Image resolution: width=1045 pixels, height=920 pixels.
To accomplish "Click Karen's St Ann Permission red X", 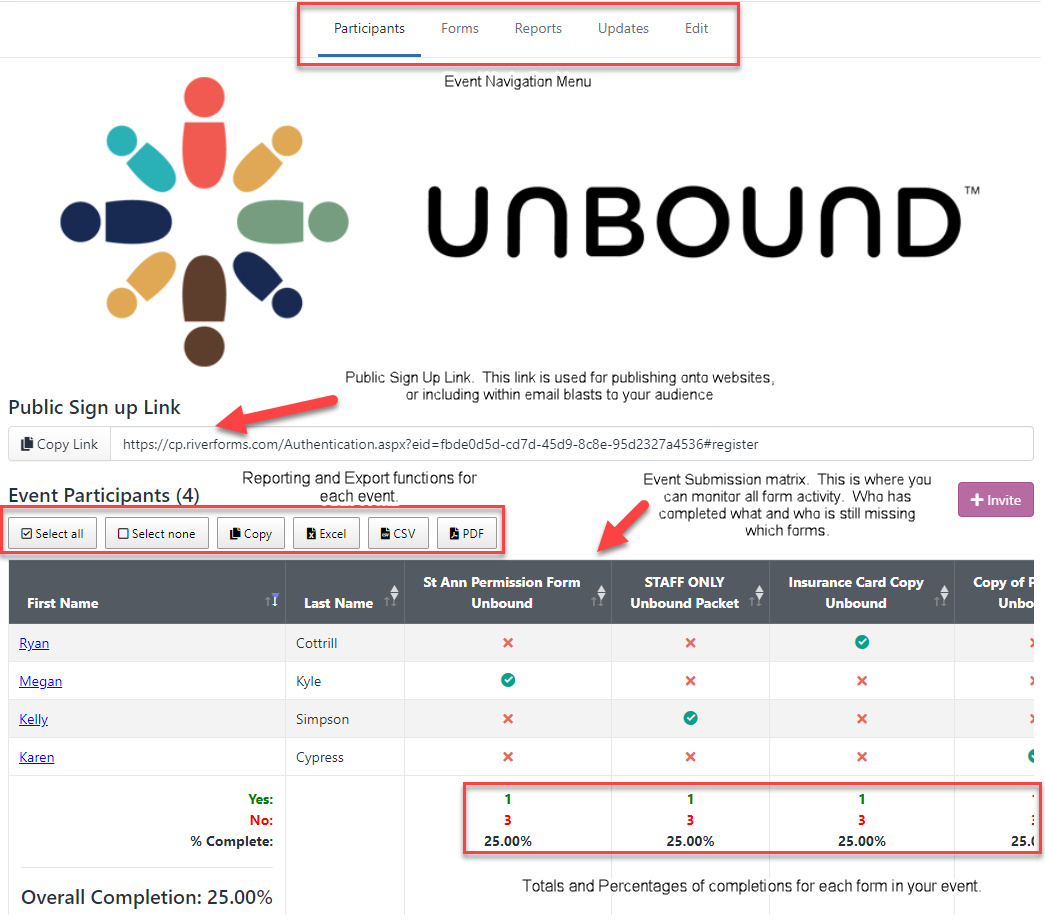I will point(508,757).
